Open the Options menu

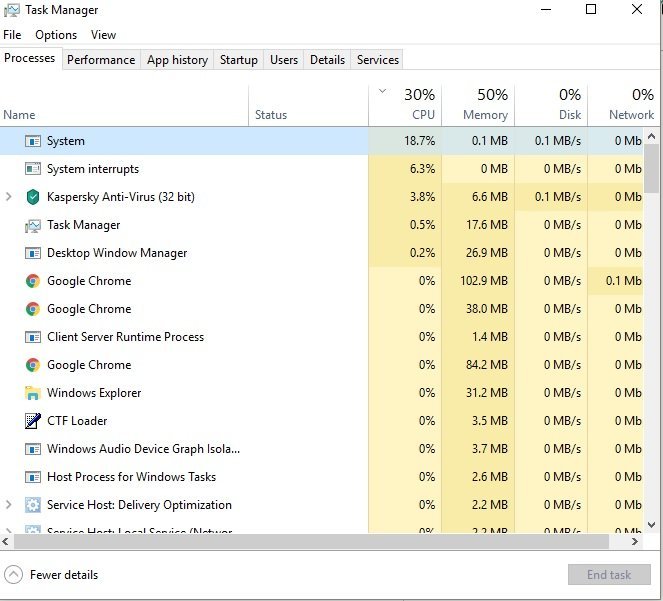pyautogui.click(x=56, y=35)
